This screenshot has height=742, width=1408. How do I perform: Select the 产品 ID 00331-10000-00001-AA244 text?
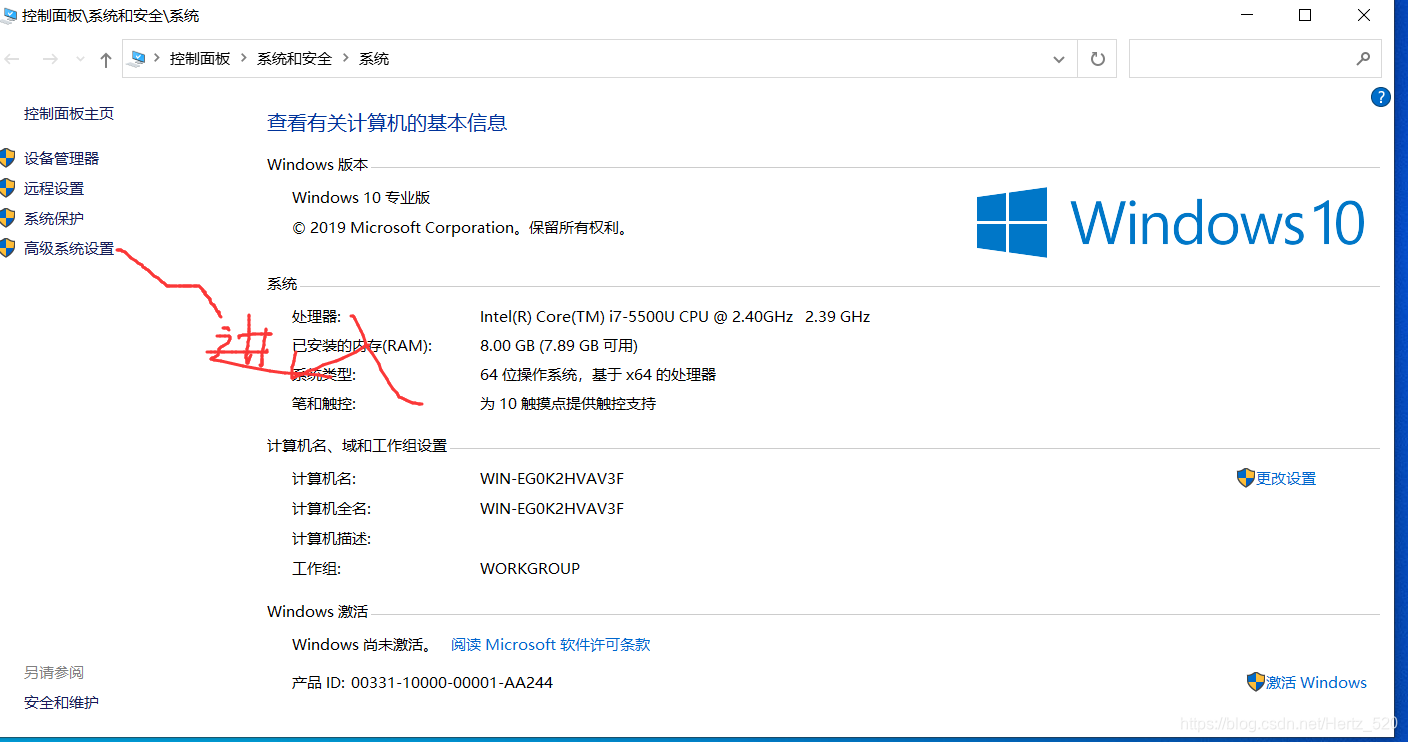coord(422,682)
